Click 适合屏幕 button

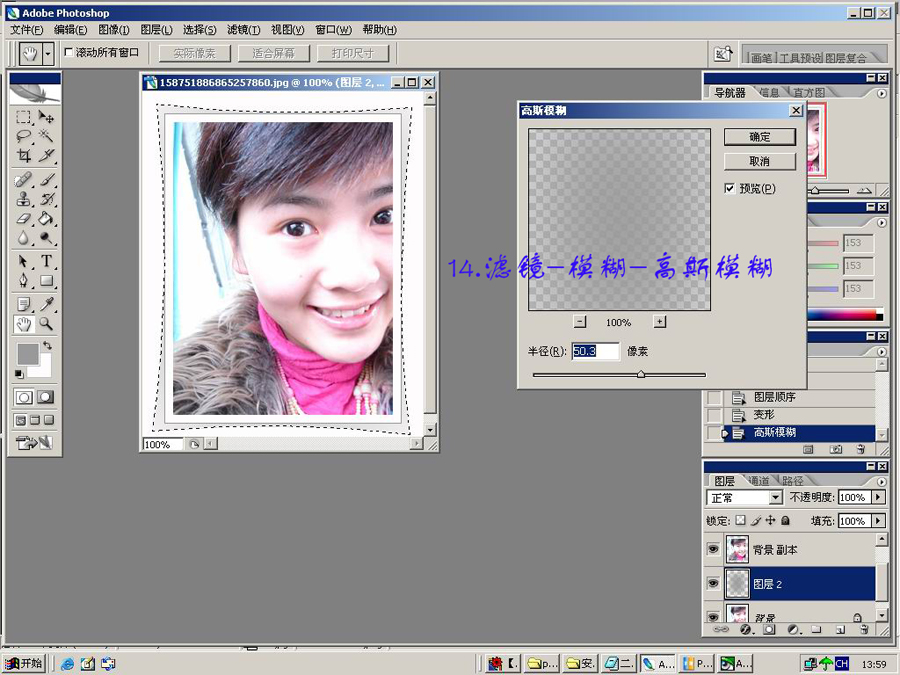click(x=273, y=53)
